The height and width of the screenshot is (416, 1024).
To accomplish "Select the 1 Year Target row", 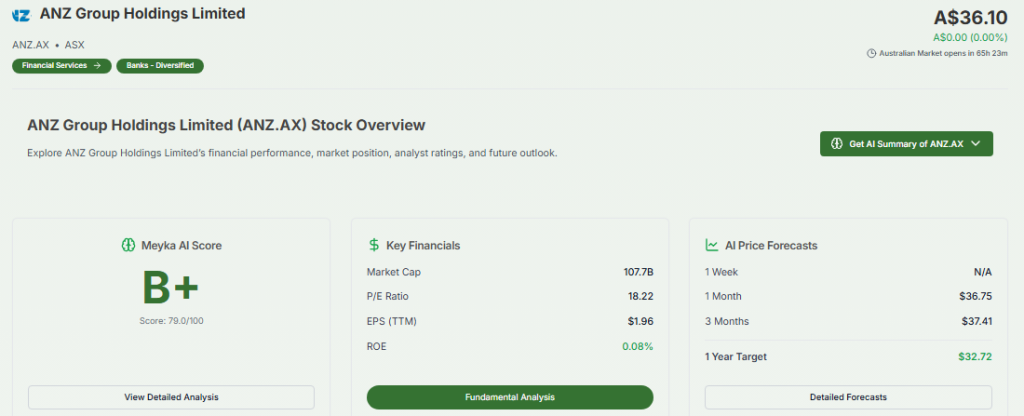I will 848,357.
